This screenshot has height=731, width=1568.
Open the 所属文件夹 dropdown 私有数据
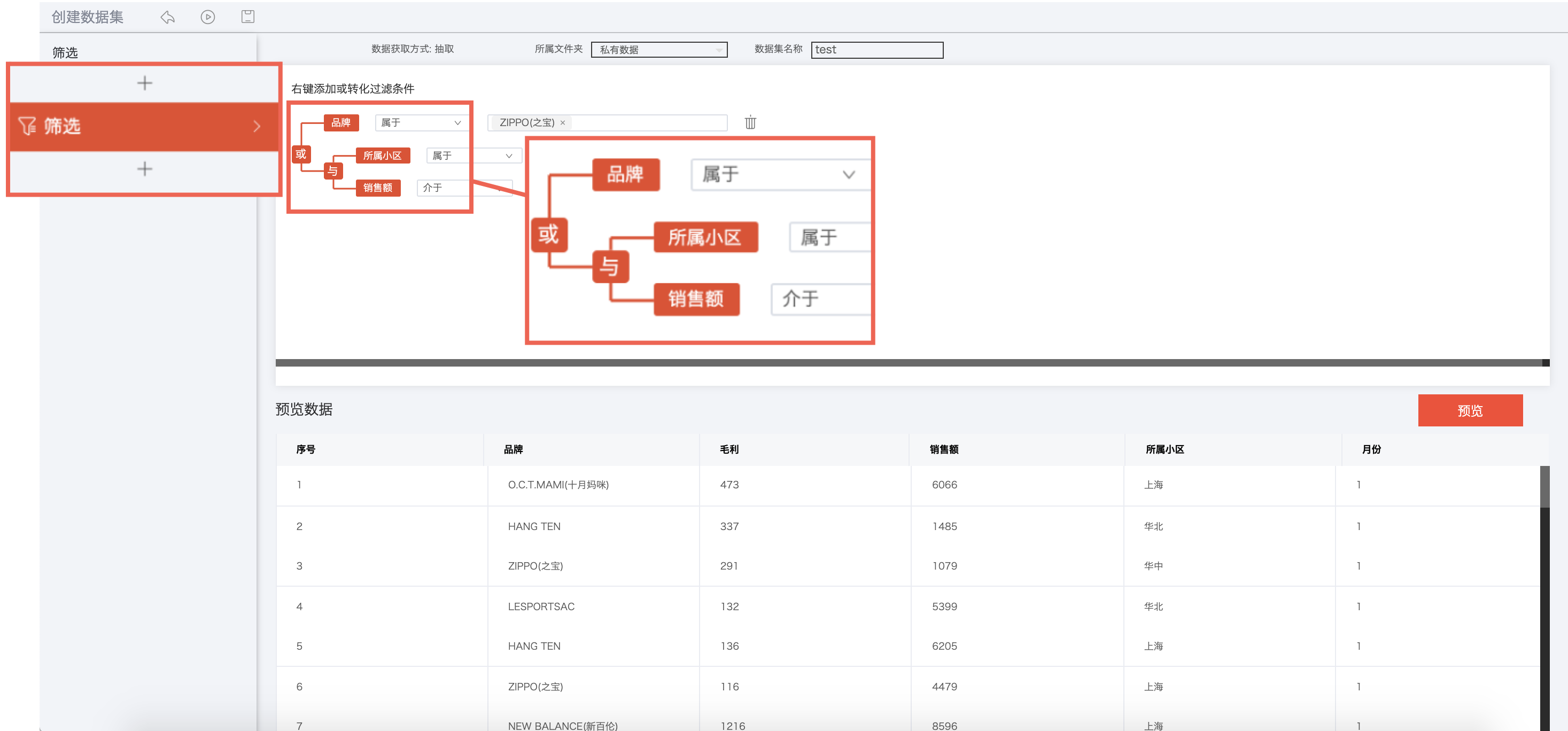(x=659, y=49)
